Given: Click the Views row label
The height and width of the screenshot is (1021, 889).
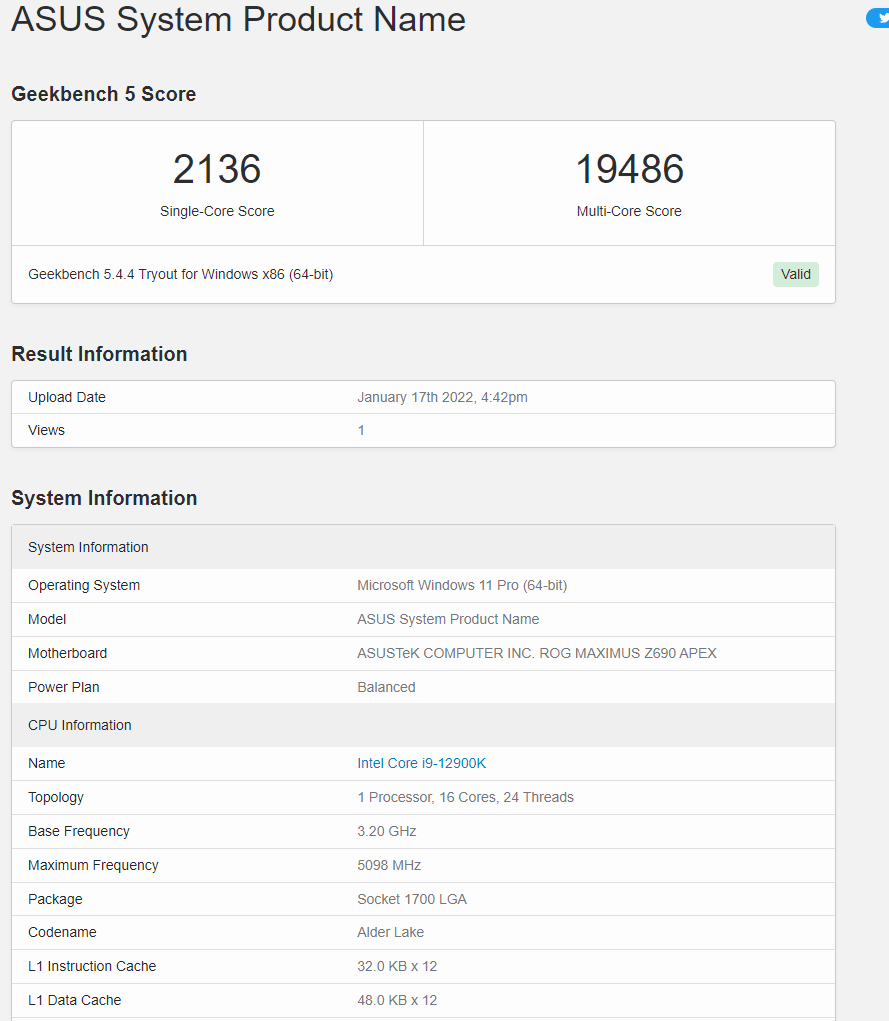Looking at the screenshot, I should pyautogui.click(x=46, y=430).
